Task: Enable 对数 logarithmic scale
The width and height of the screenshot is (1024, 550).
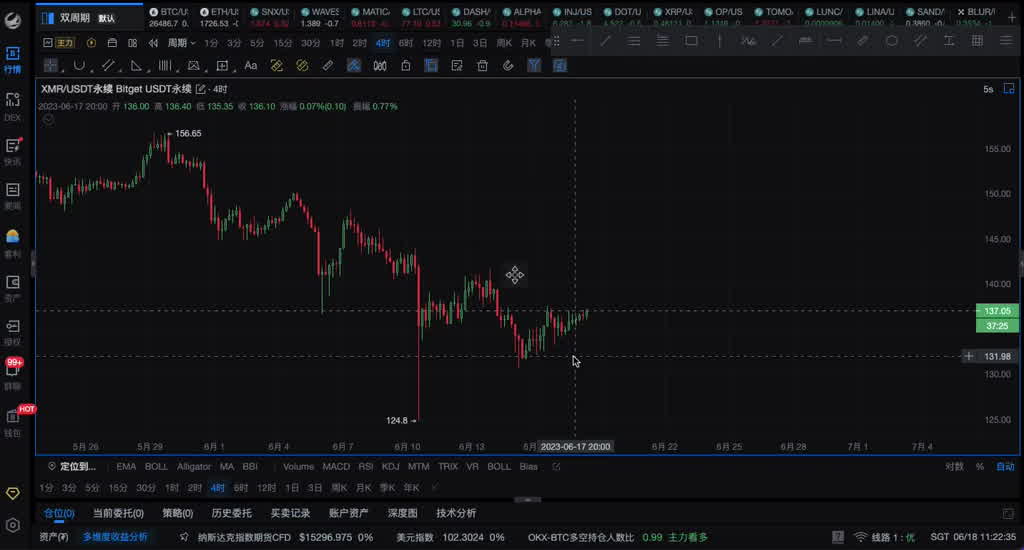Action: tap(954, 466)
